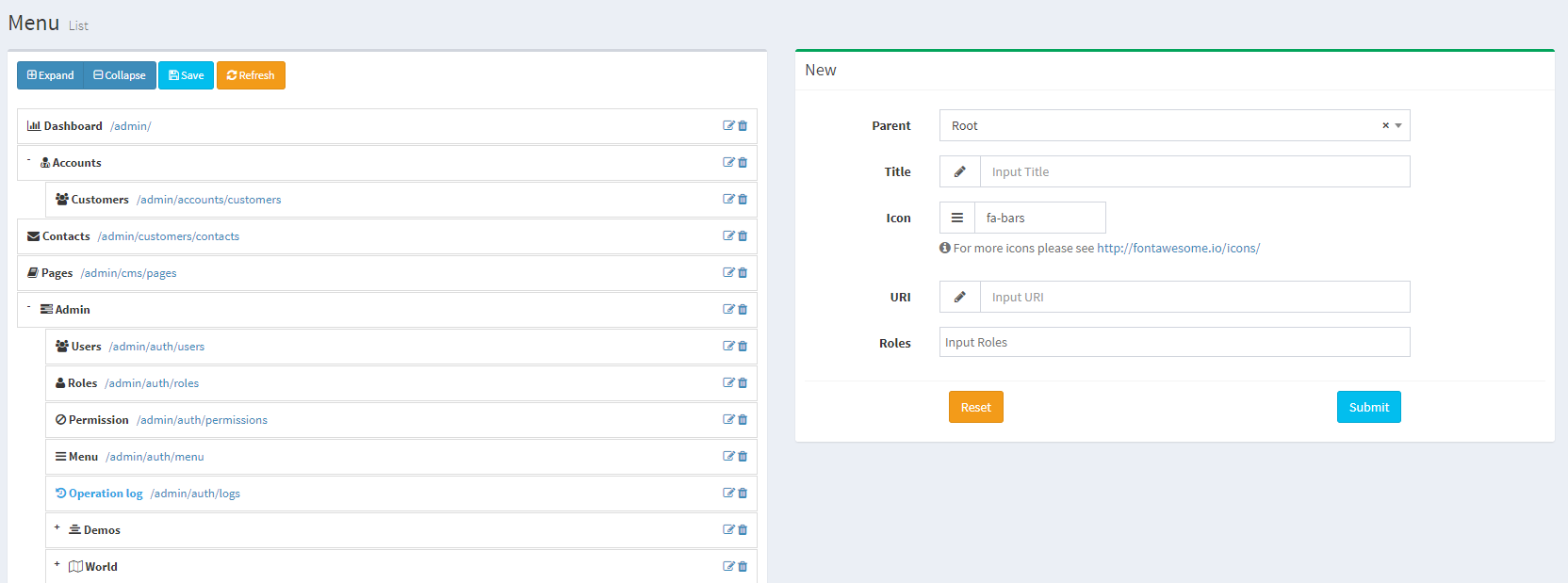
Task: Open the /admin/auth/menu link
Action: coord(155,457)
